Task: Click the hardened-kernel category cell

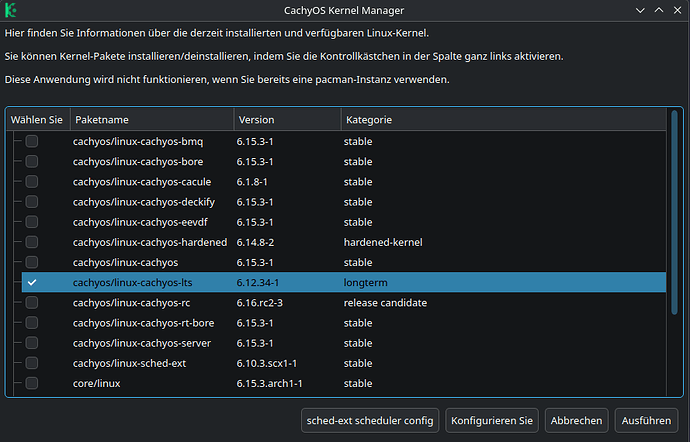Action: [x=383, y=242]
